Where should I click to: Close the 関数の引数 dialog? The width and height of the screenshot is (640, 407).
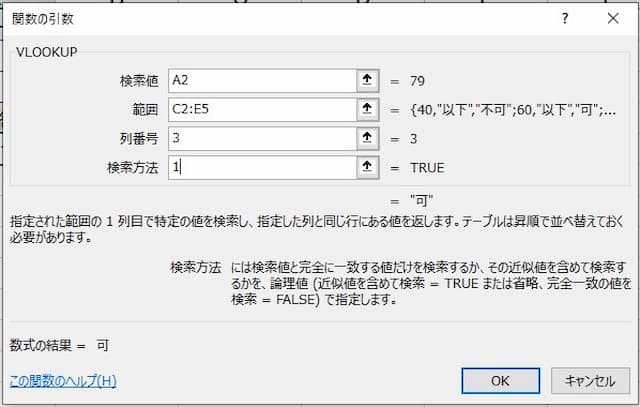(x=613, y=18)
